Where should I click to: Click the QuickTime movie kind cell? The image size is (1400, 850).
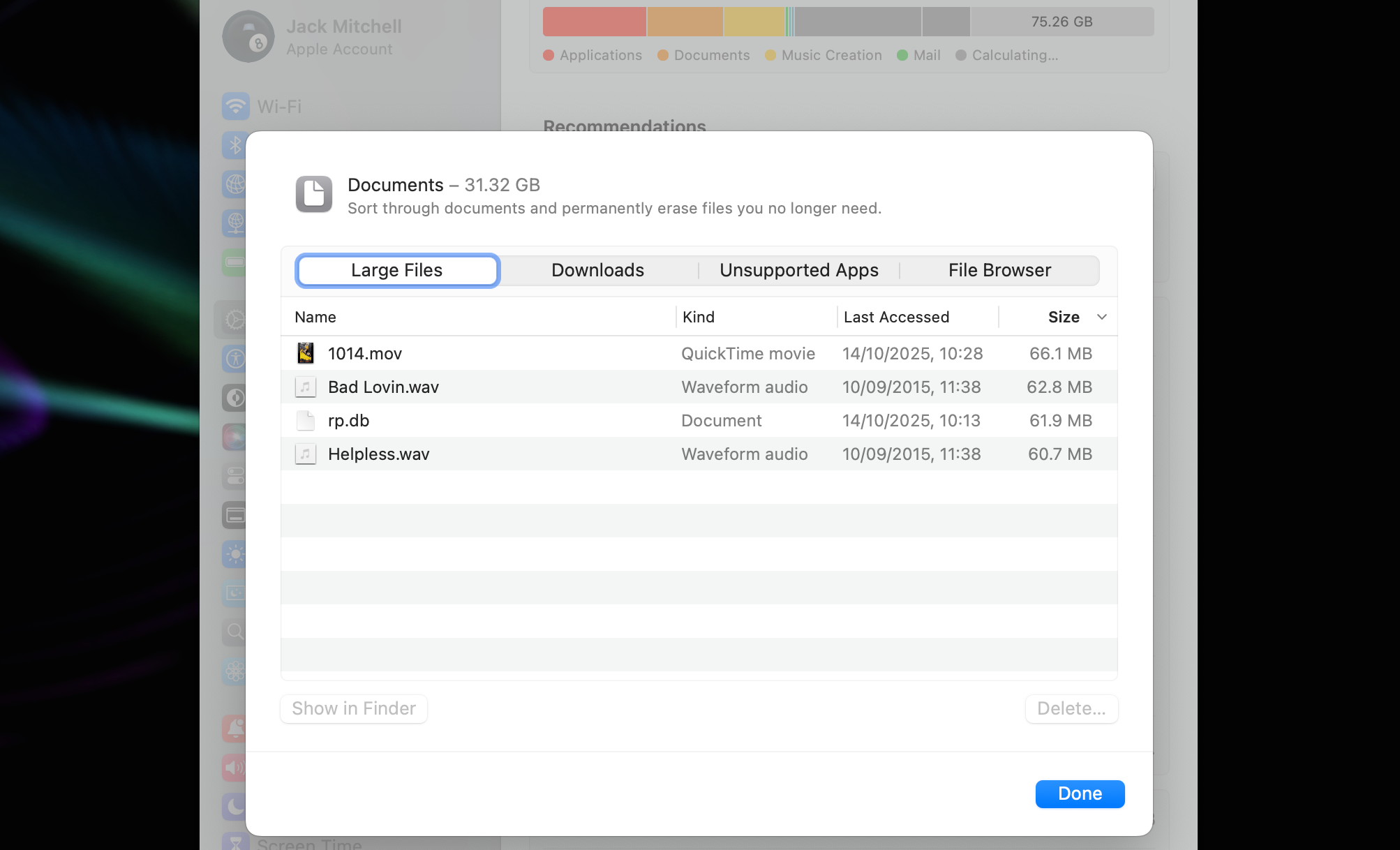tap(748, 353)
